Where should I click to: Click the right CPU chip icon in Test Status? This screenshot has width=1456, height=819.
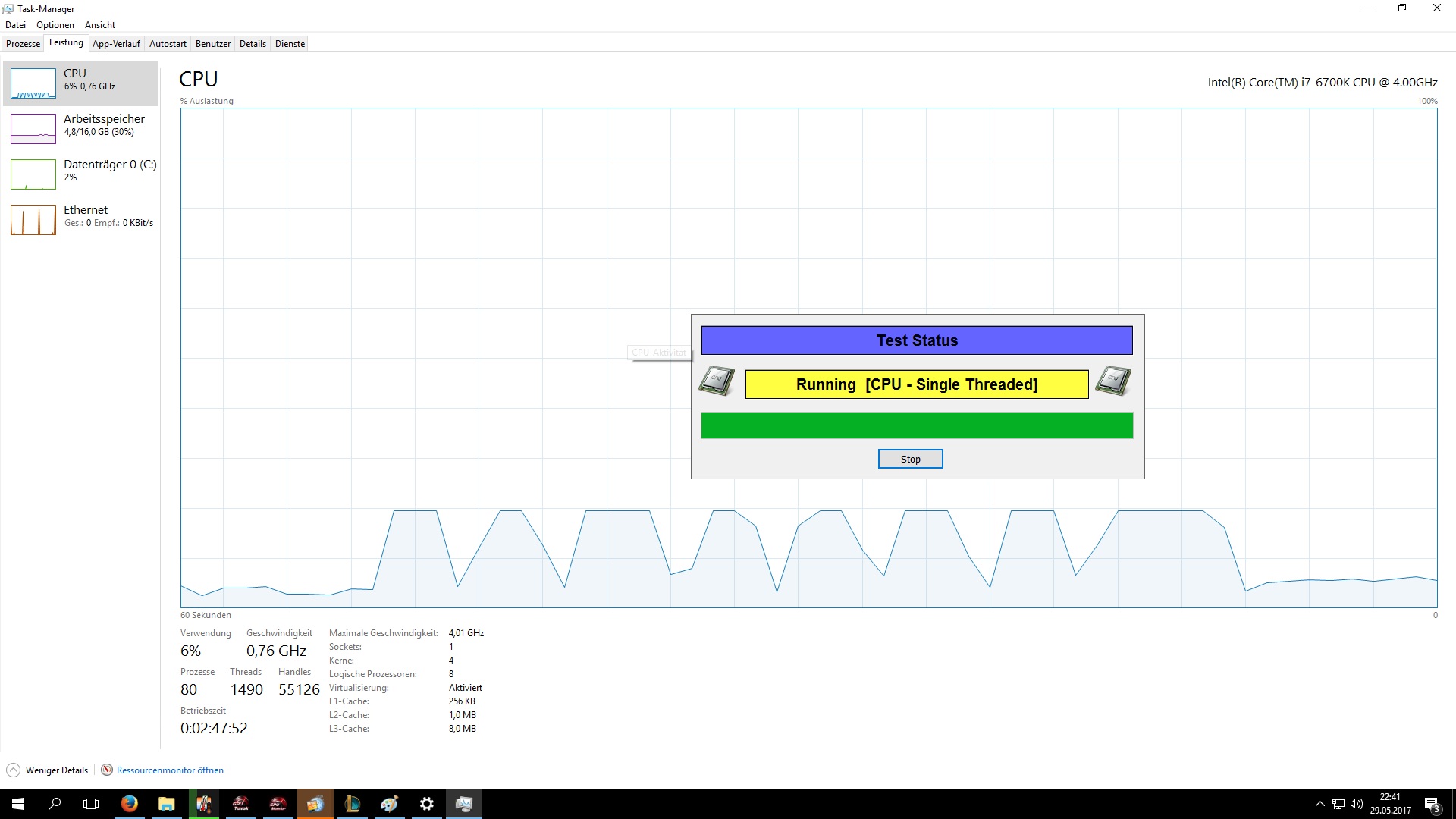coord(1113,381)
